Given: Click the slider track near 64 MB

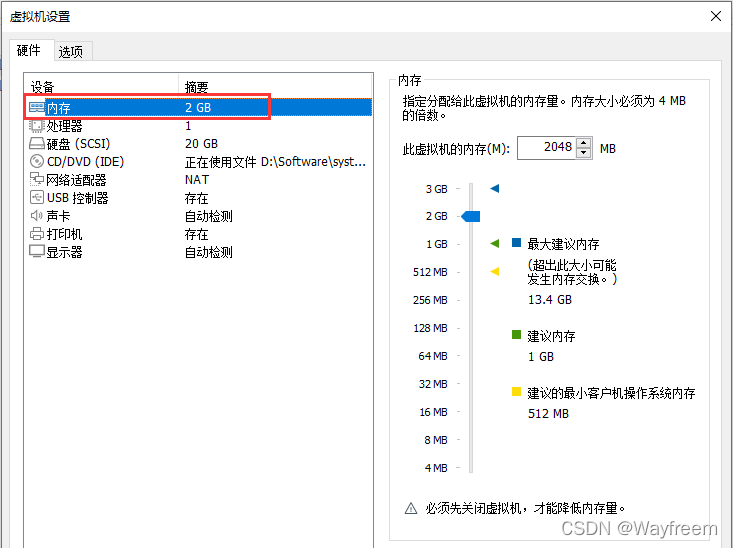Looking at the screenshot, I should (471, 356).
